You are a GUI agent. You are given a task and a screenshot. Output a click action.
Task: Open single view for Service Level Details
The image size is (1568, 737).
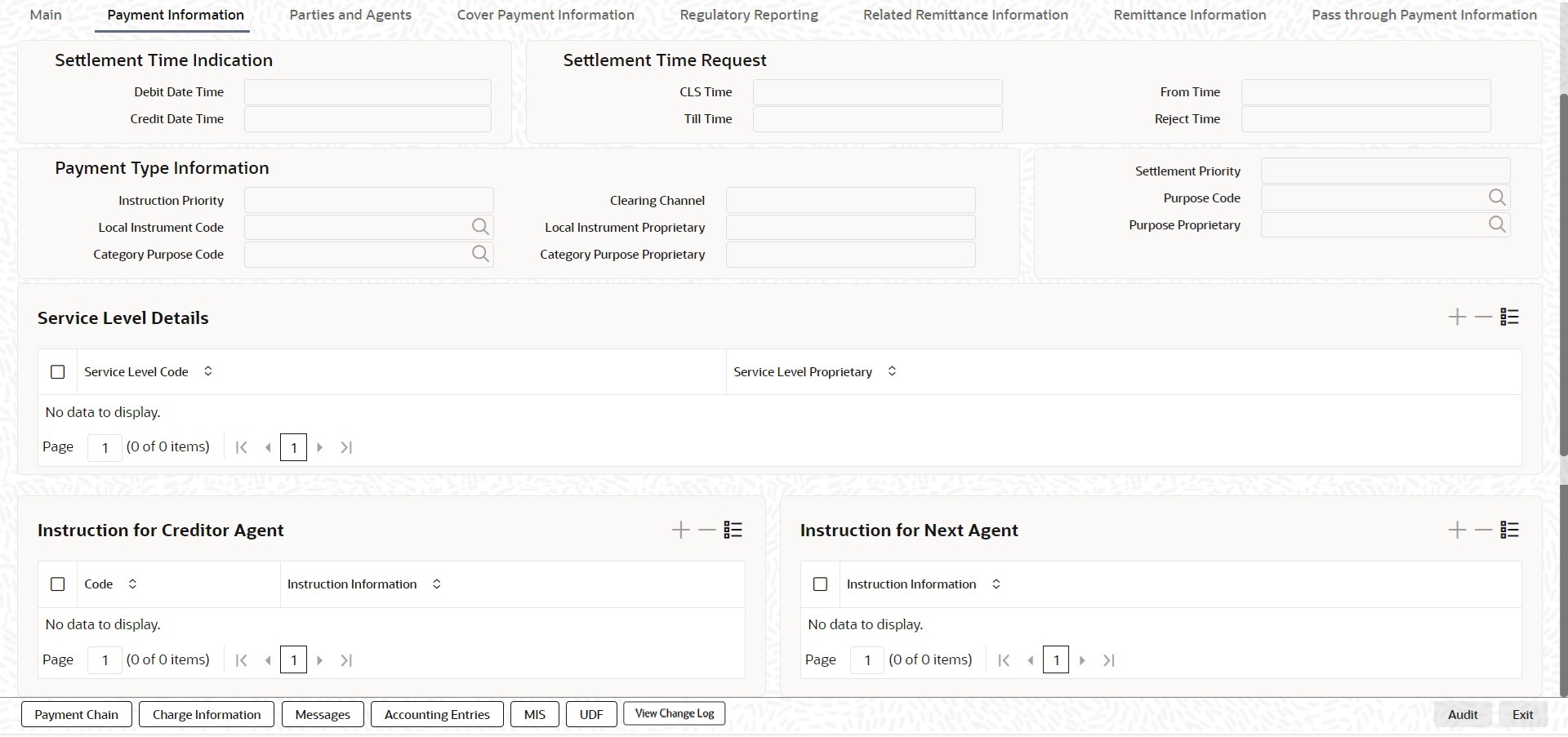click(1509, 317)
